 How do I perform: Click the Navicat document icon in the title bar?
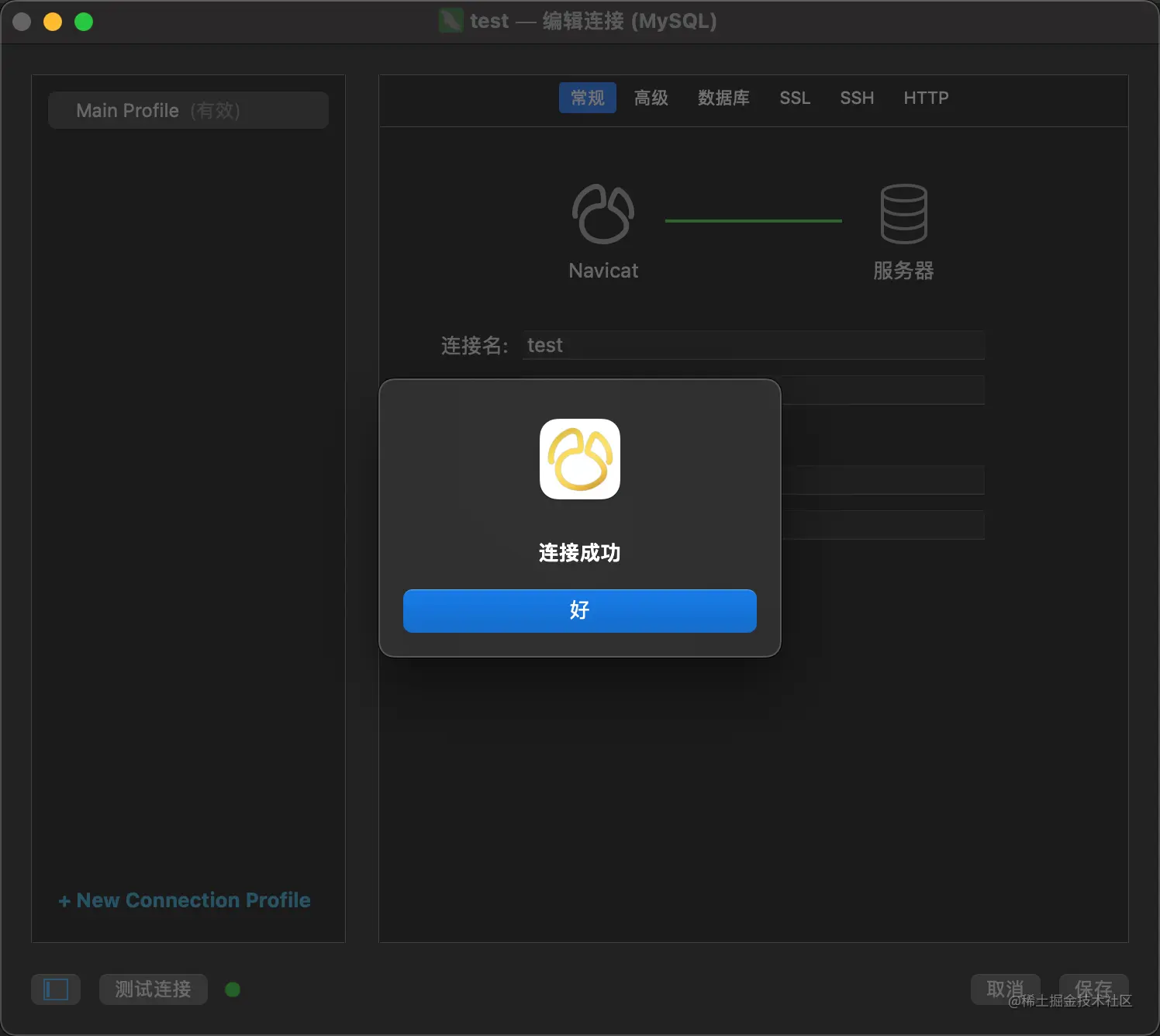point(451,21)
